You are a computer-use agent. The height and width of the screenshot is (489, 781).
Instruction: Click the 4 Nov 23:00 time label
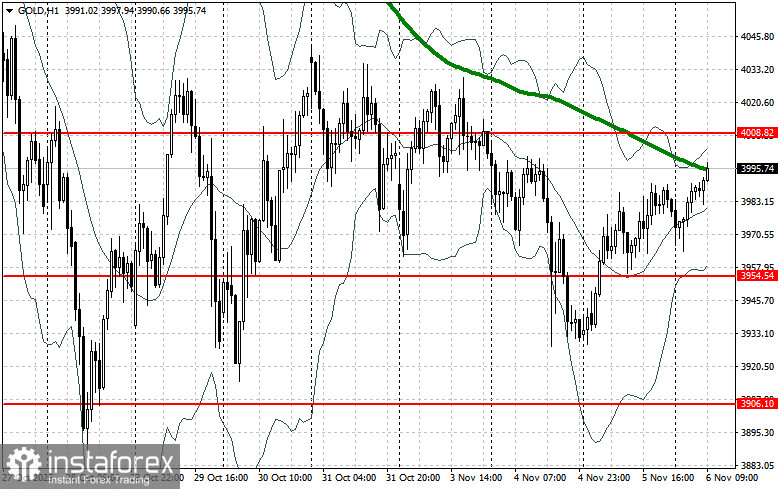[x=604, y=478]
